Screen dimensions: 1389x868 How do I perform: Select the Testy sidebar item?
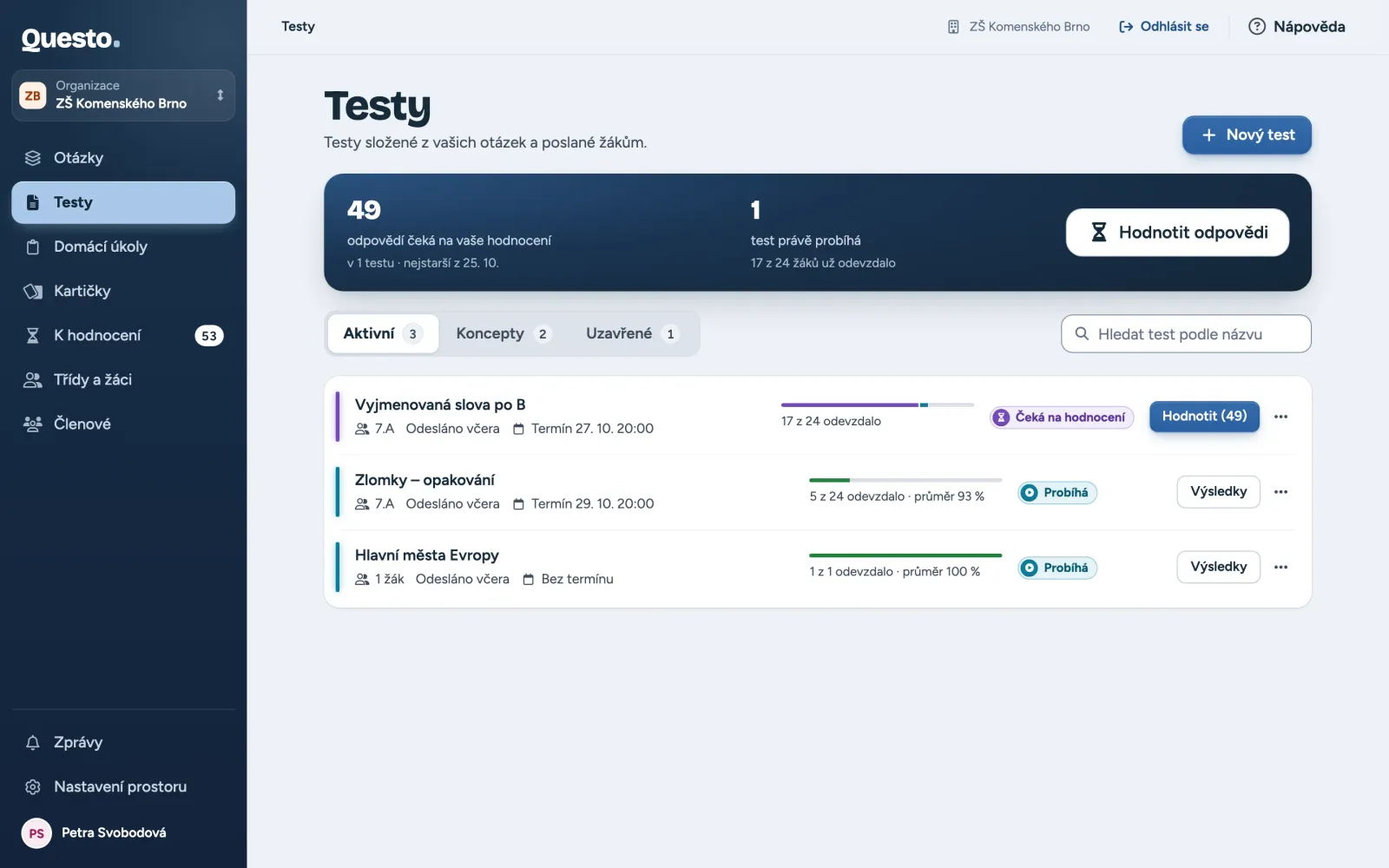pyautogui.click(x=123, y=202)
